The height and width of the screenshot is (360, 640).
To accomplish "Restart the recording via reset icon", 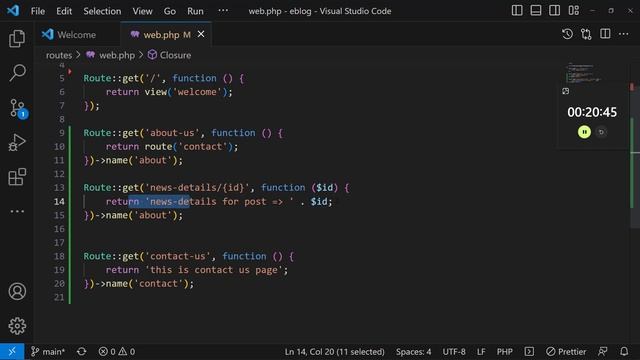I will (x=601, y=132).
